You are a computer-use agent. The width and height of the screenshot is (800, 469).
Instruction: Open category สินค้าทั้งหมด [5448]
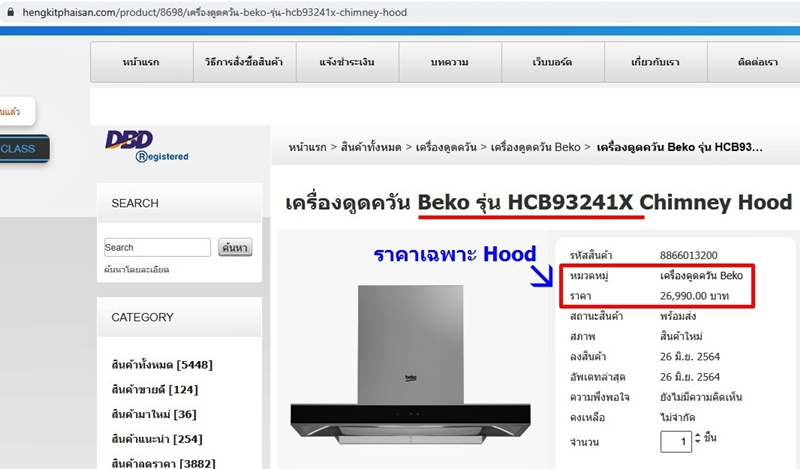click(x=162, y=365)
